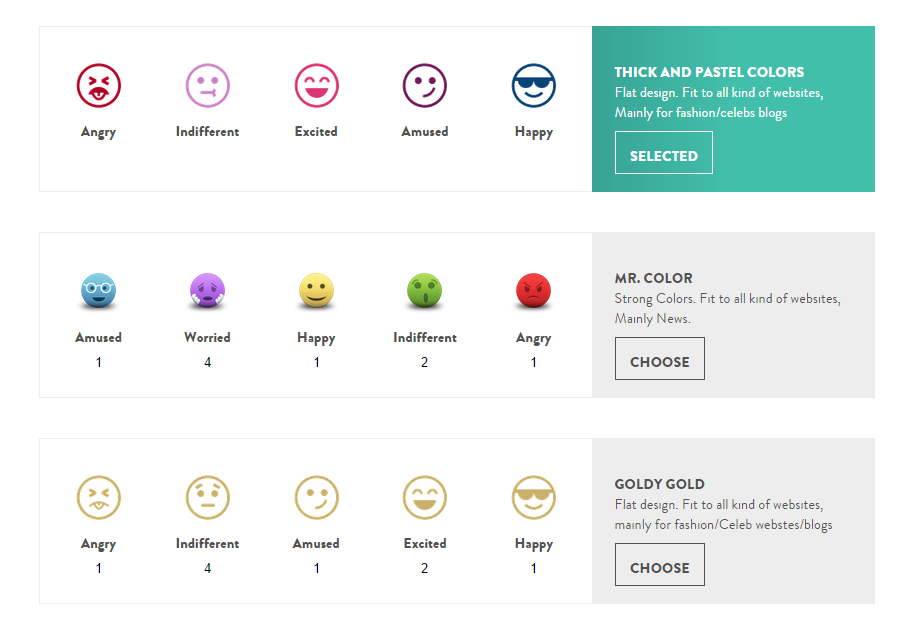Select the red Angry 3D emoji
Screen dimensions: 906x630
(x=534, y=291)
